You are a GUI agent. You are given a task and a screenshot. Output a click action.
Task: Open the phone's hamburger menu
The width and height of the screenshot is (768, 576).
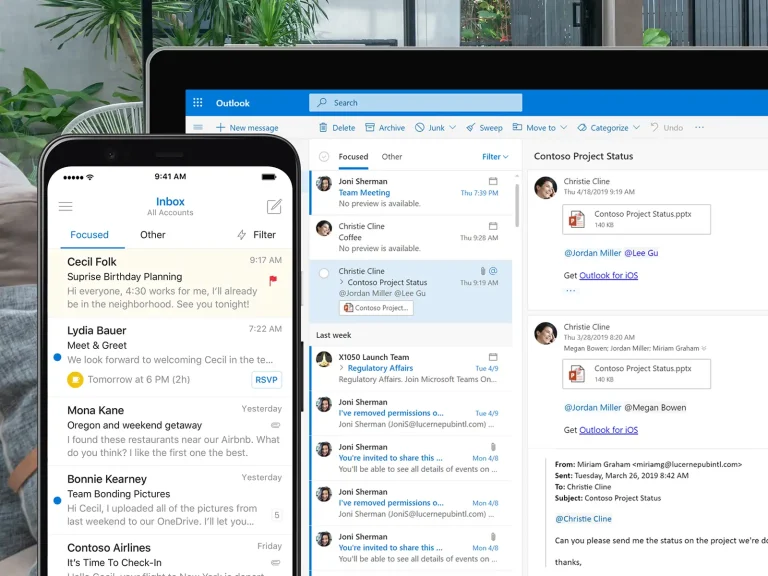[x=66, y=206]
